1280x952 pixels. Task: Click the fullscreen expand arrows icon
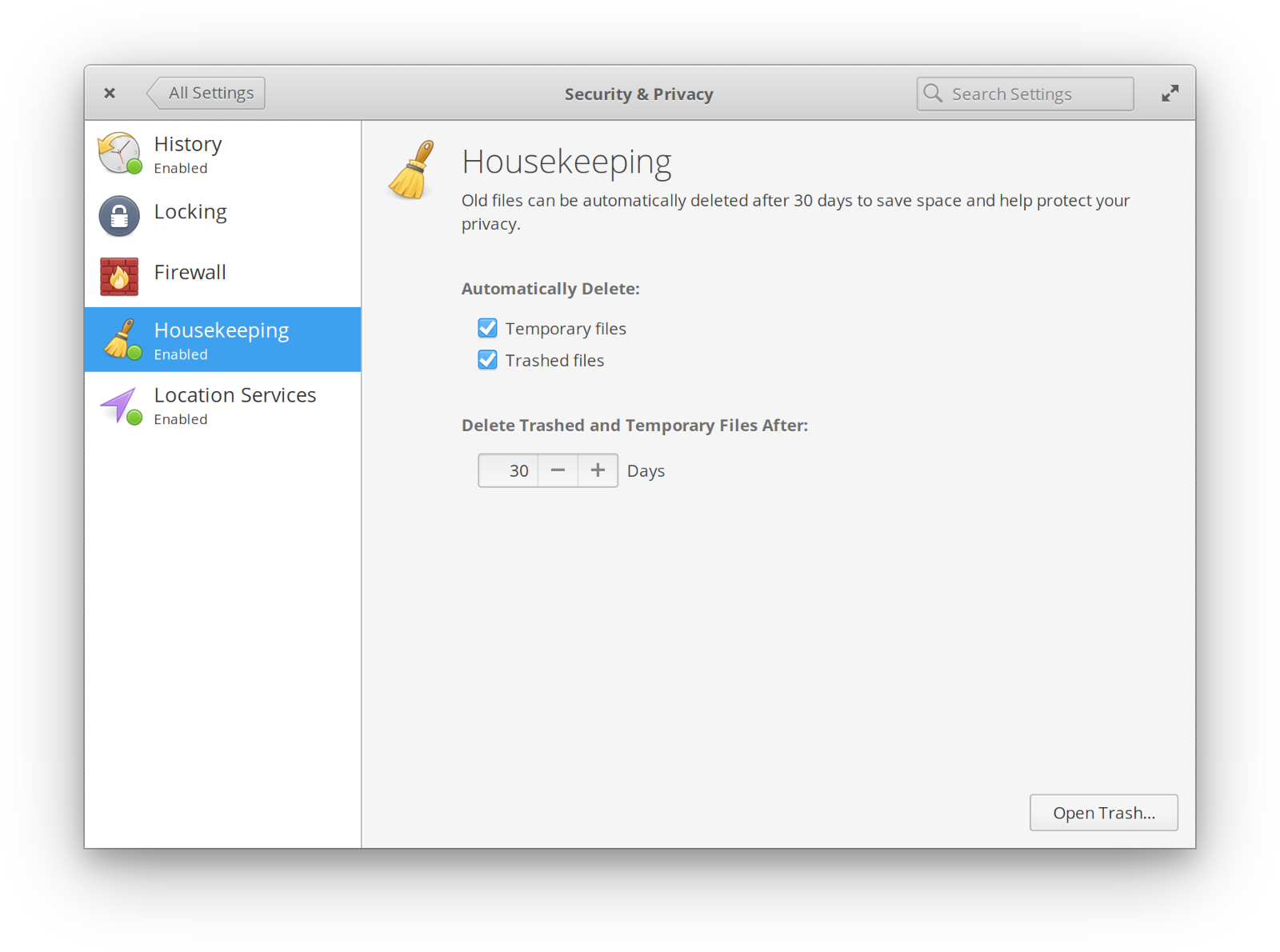(1170, 94)
